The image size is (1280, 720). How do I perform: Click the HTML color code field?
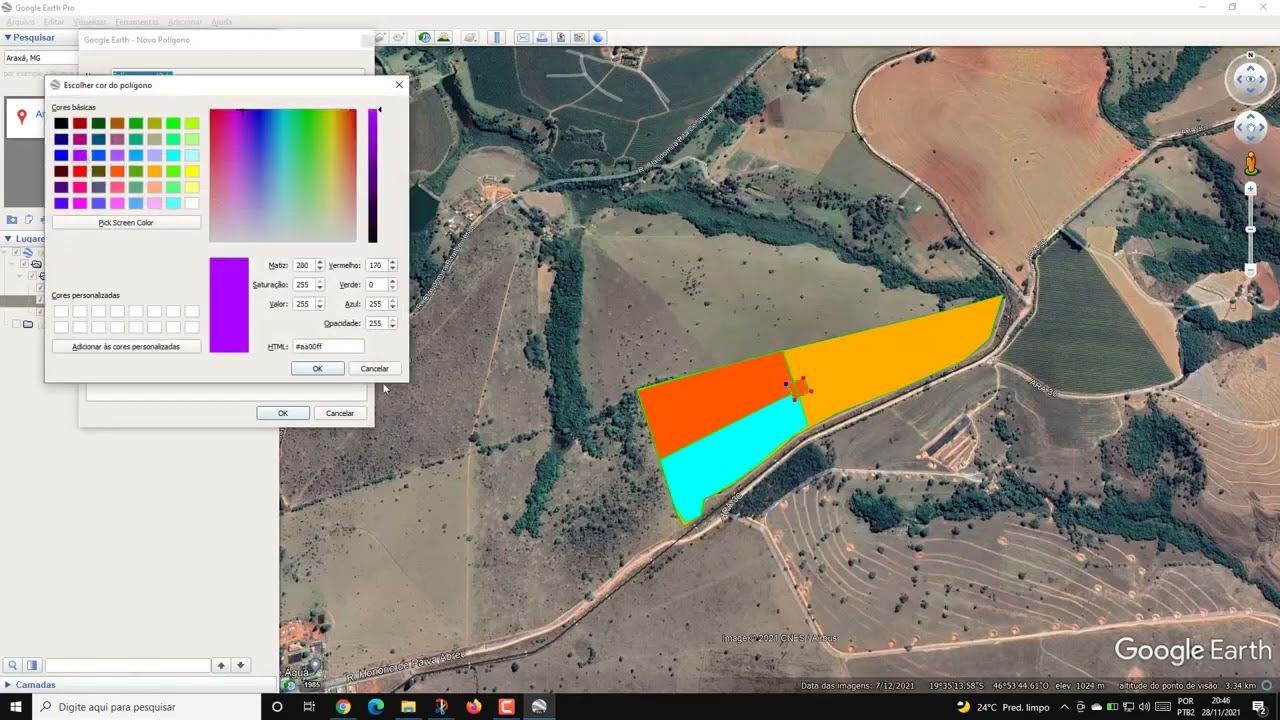[328, 346]
